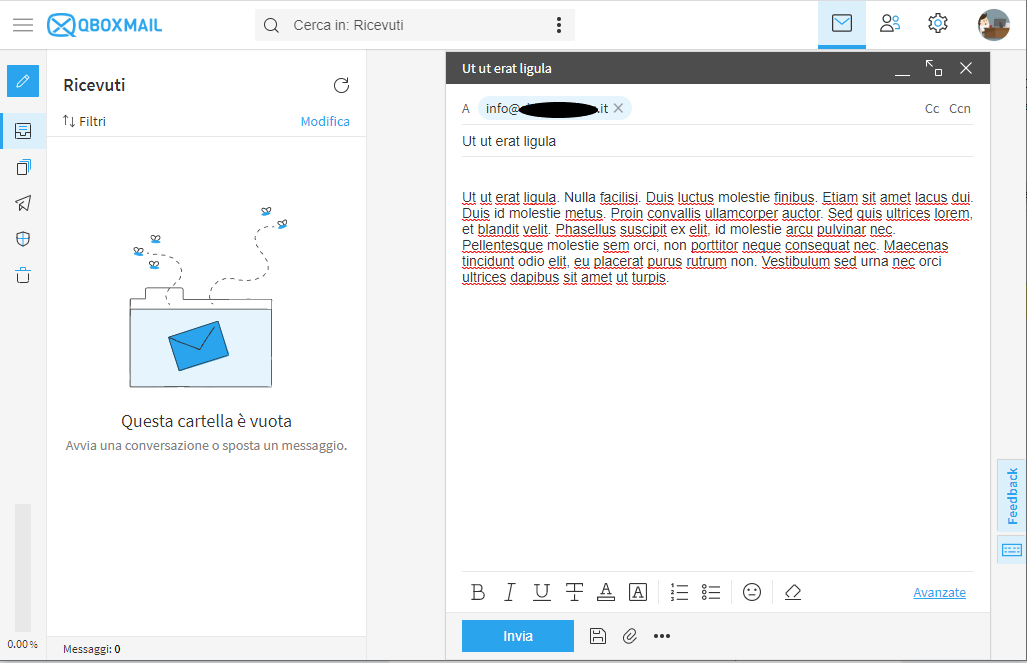Open the Trash folder in sidebar
Screen dimensions: 1027x663
[23, 275]
